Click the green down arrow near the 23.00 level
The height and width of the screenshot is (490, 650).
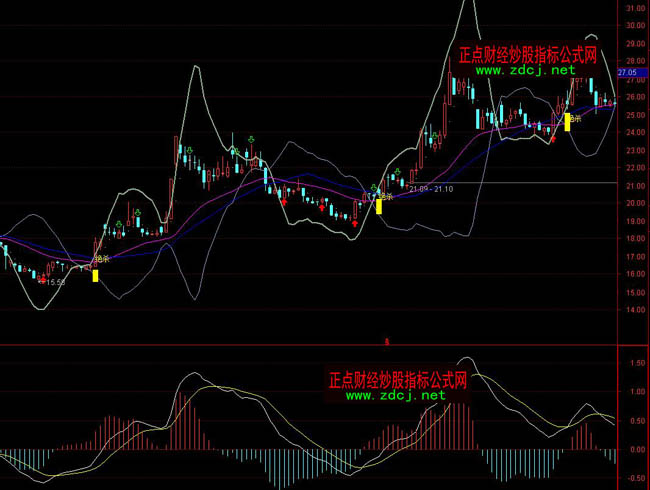pyautogui.click(x=234, y=152)
